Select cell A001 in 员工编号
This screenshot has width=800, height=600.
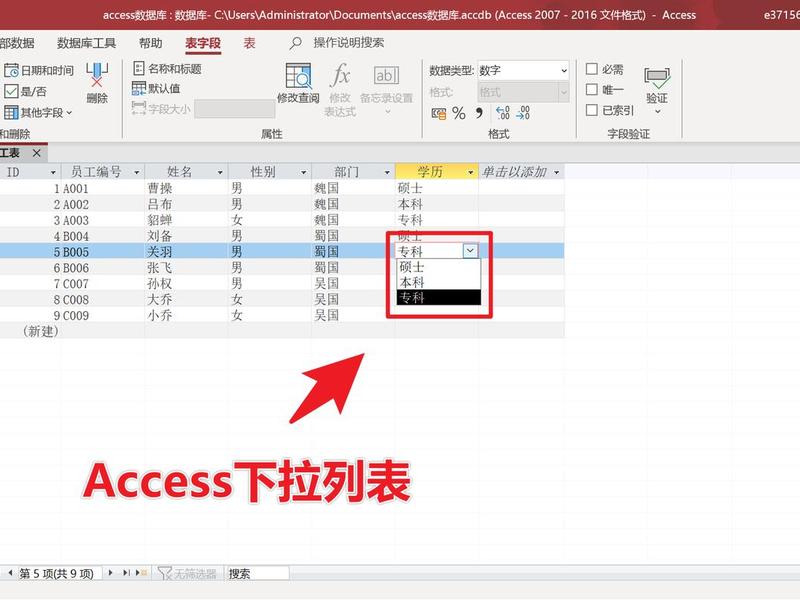103,188
